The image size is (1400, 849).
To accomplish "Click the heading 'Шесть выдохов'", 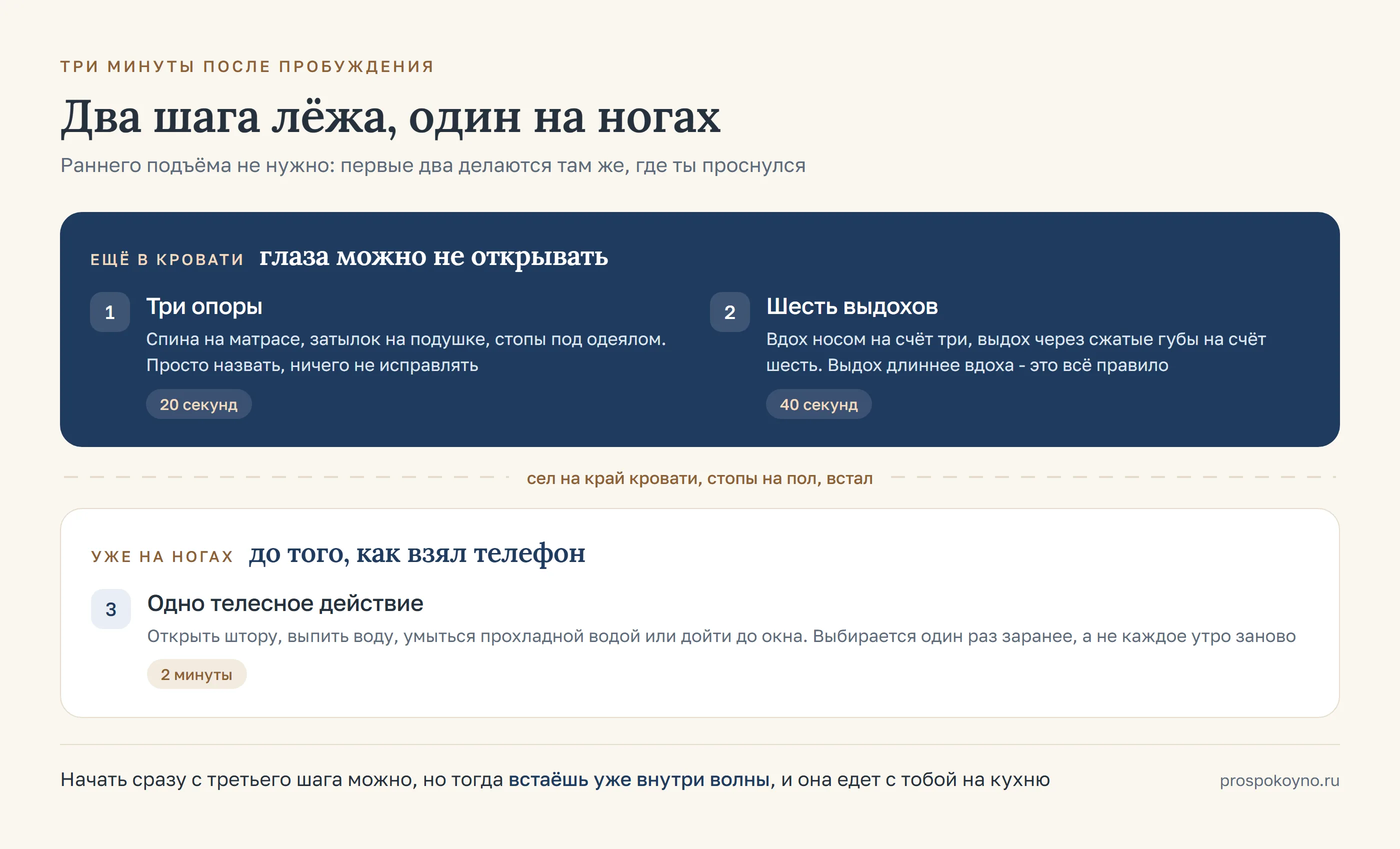I will pyautogui.click(x=851, y=306).
